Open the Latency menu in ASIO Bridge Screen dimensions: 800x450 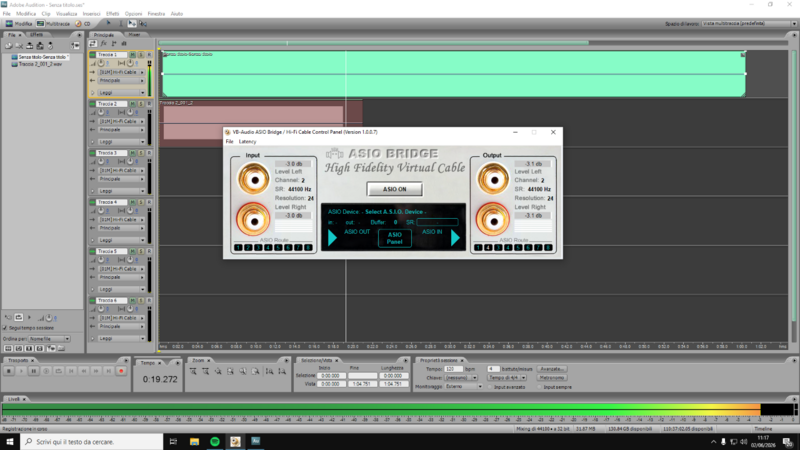tap(247, 141)
